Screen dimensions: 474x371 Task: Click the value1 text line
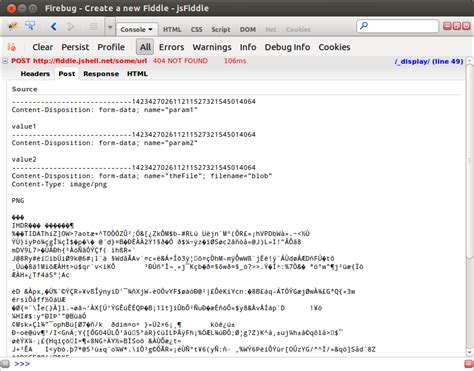click(24, 126)
